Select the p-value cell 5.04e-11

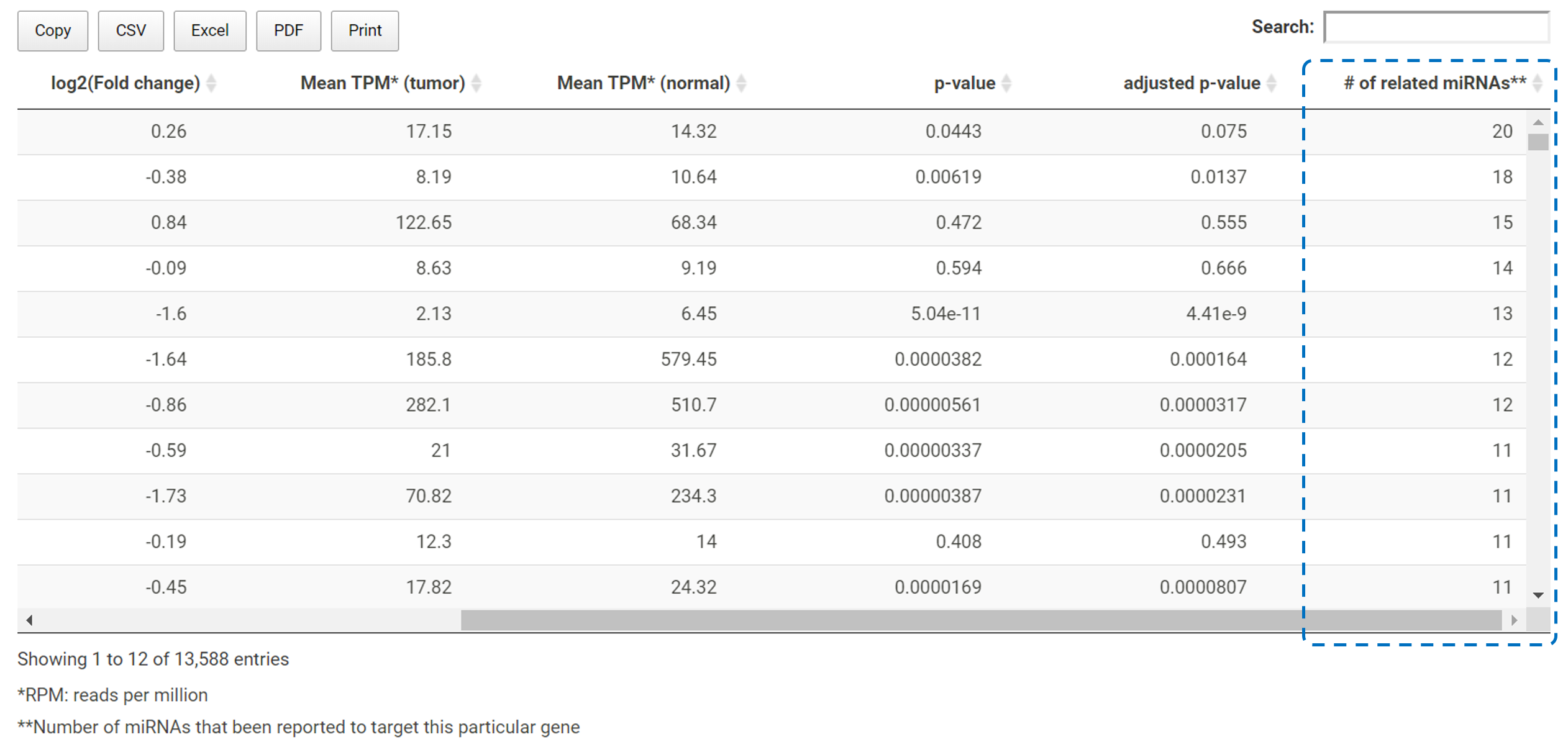click(x=946, y=314)
